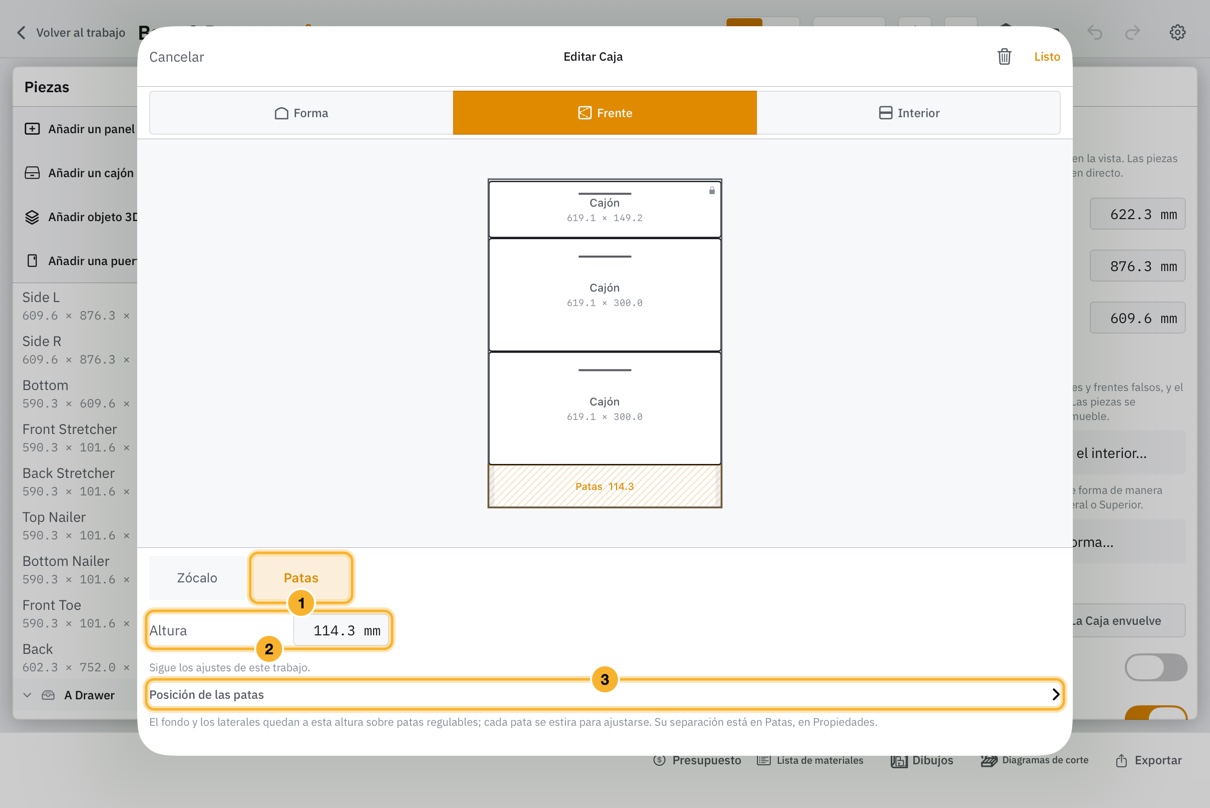Click the Añadir un cajón icon
1210x808 pixels.
click(32, 173)
